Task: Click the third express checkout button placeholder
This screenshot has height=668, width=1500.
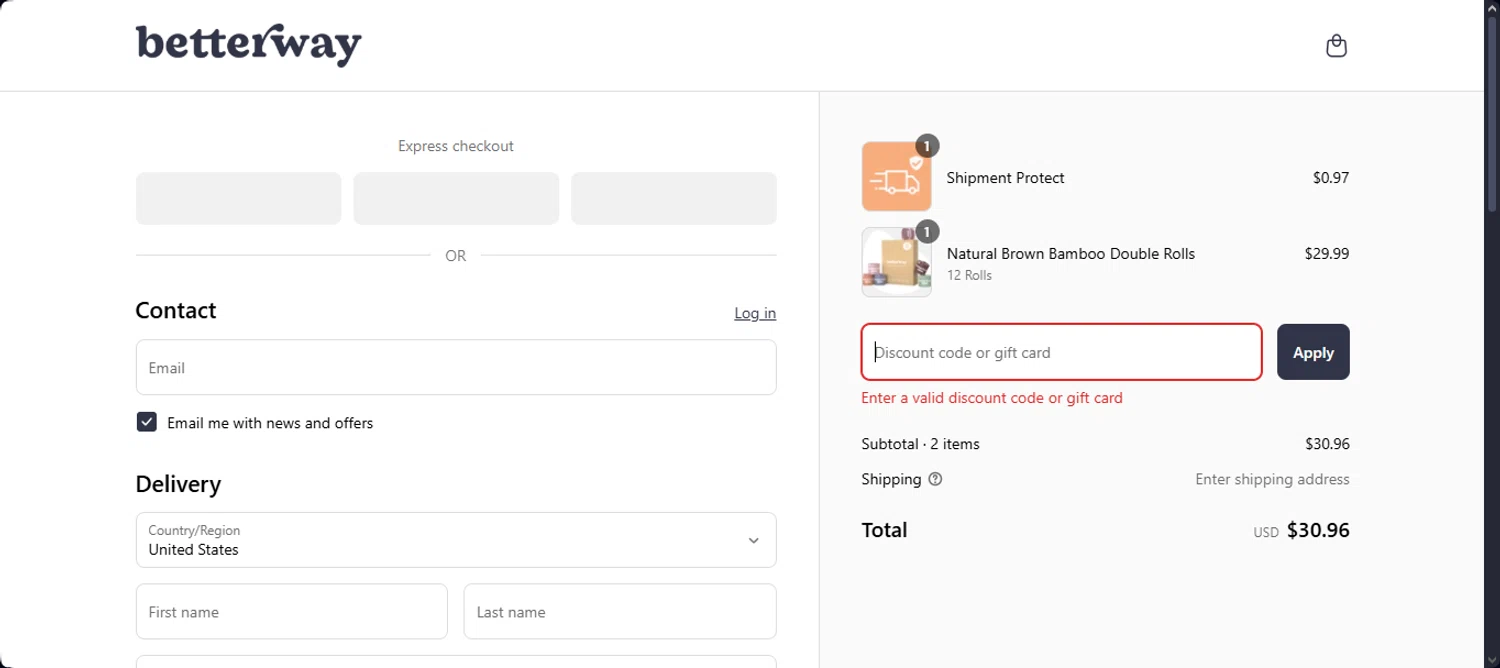Action: click(674, 198)
